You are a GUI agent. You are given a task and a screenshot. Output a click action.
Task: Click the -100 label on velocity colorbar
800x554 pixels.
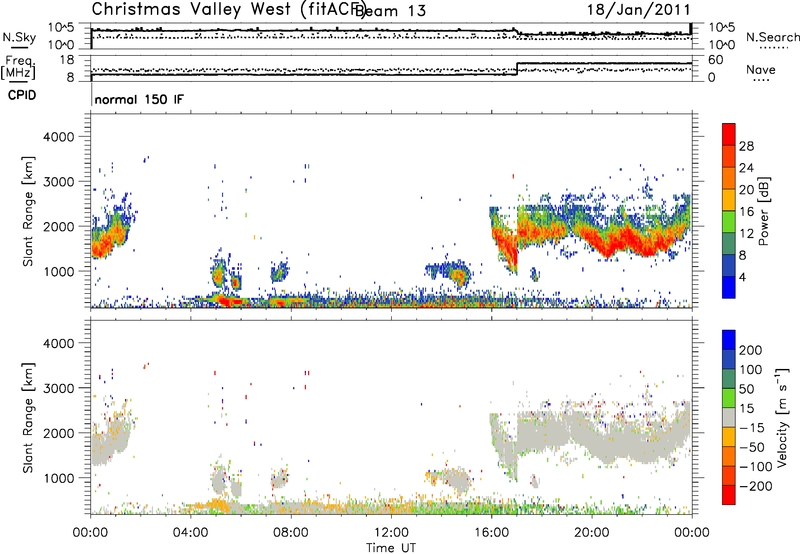point(756,467)
